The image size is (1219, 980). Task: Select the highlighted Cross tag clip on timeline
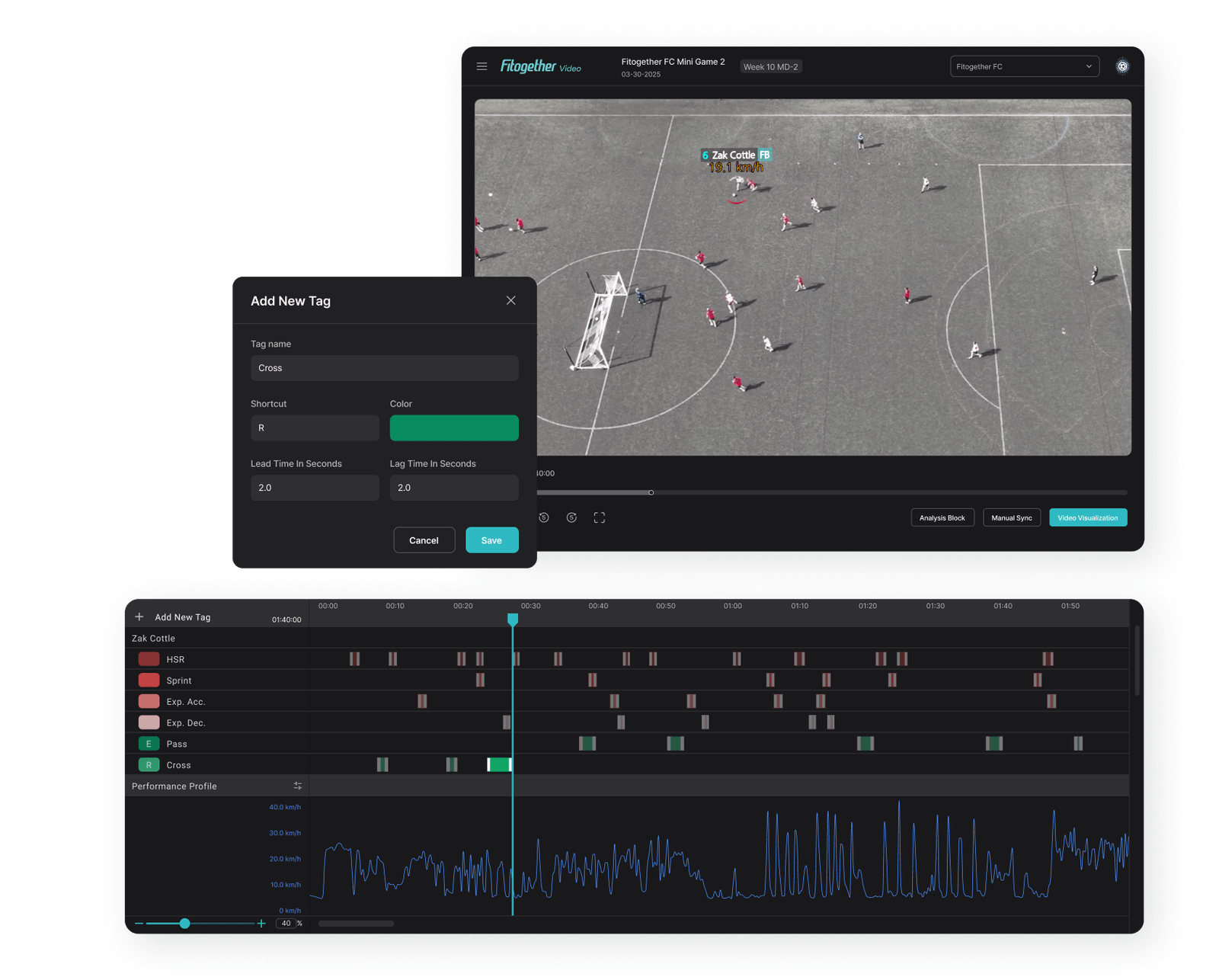(x=499, y=764)
